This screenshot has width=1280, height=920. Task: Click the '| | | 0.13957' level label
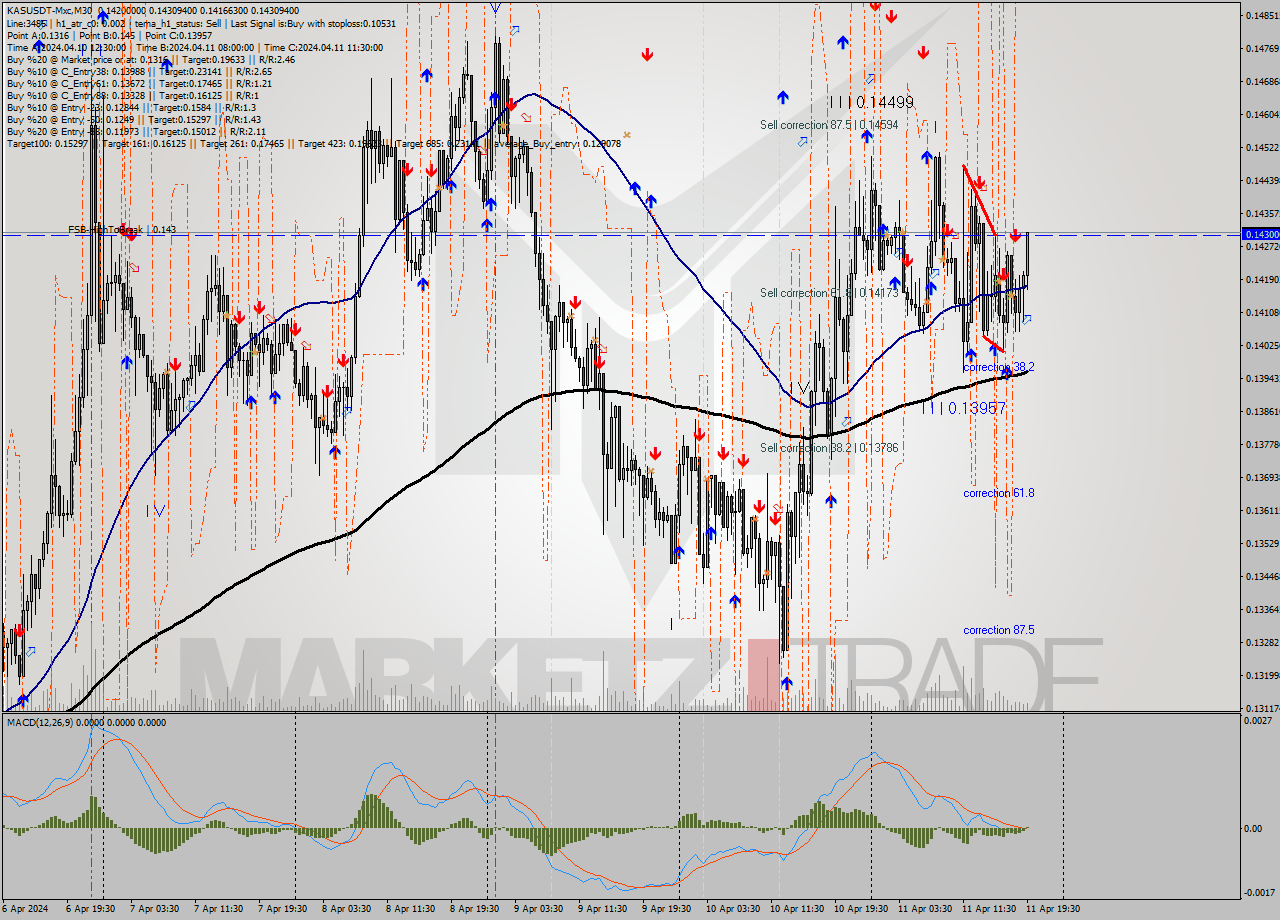coord(963,408)
